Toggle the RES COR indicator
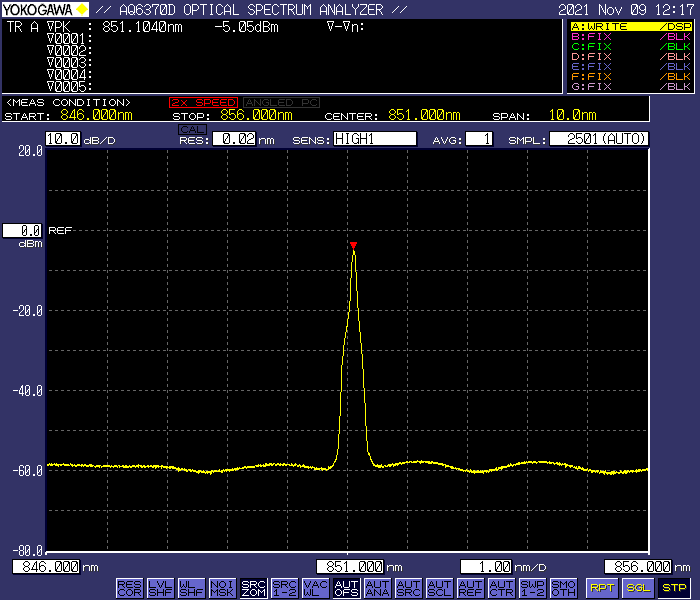 [129, 588]
